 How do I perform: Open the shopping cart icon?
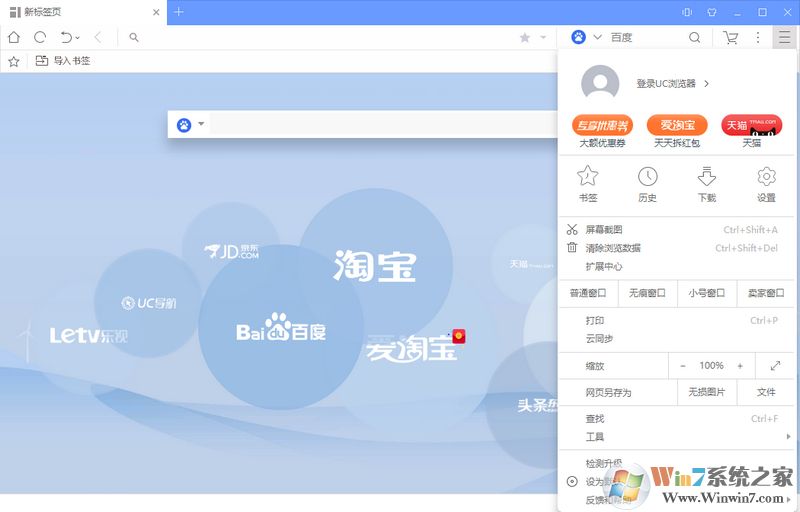coord(730,37)
